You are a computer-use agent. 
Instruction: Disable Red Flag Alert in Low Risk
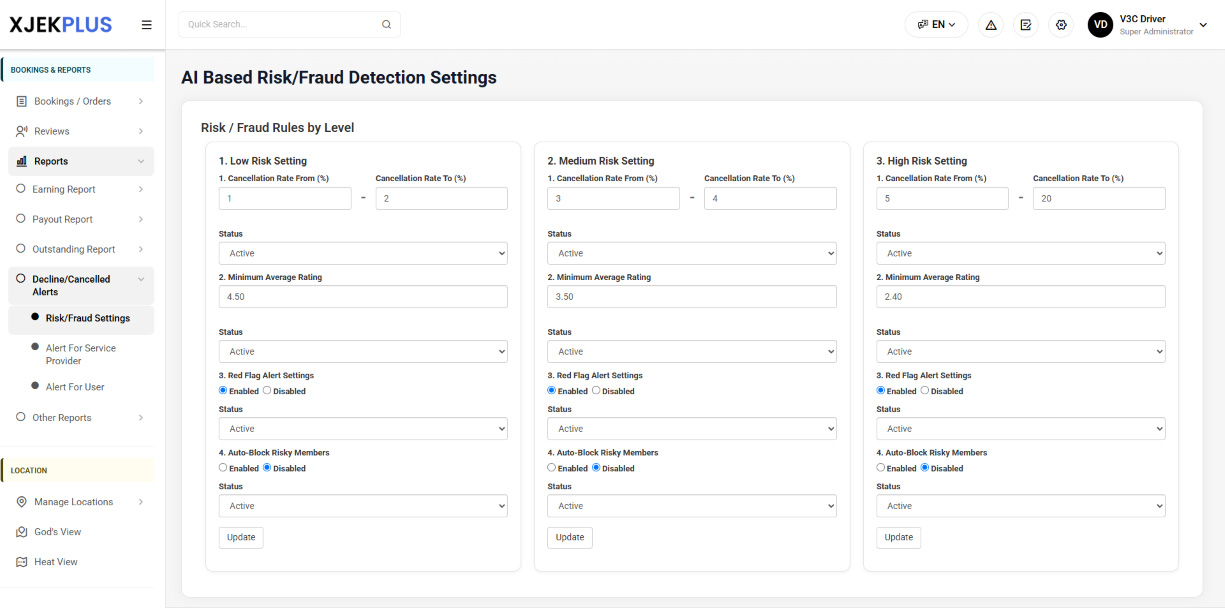point(267,391)
